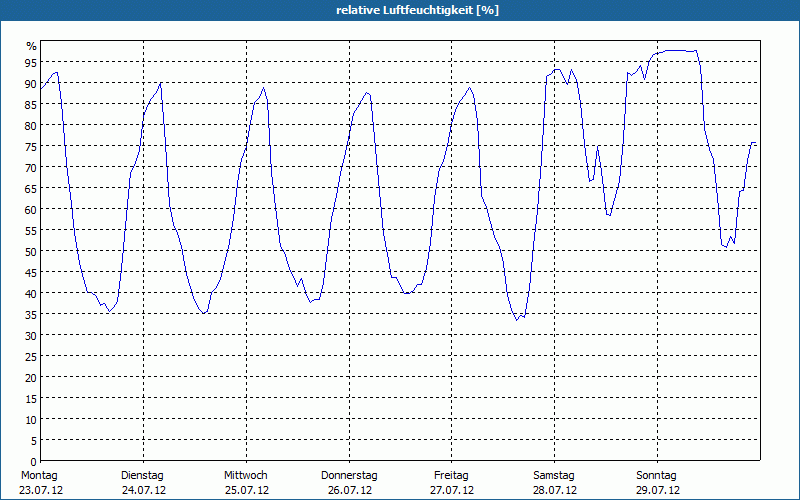This screenshot has height=500, width=800.
Task: Click the y-axis value '60'
Action: [x=31, y=209]
